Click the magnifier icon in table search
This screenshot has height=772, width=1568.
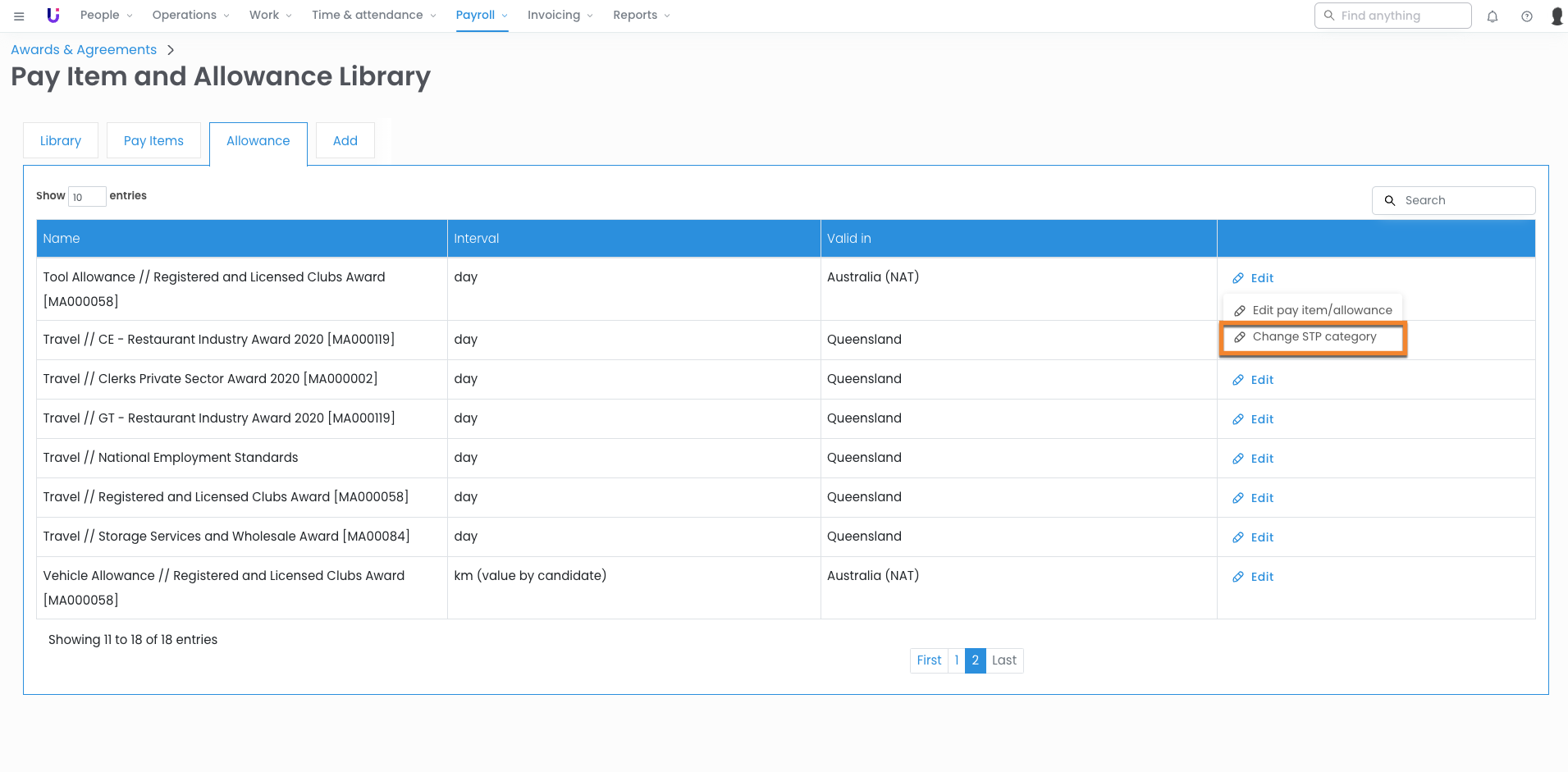[x=1390, y=200]
